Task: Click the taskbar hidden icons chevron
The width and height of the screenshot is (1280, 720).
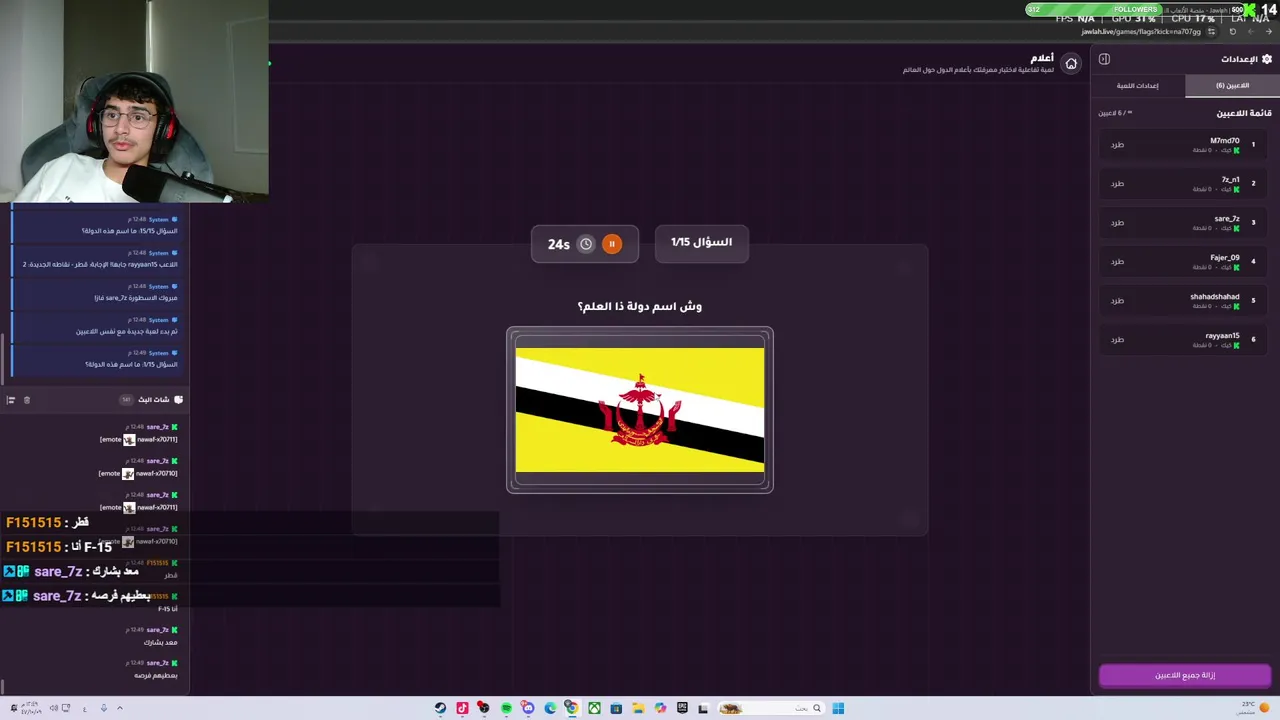Action: click(120, 708)
